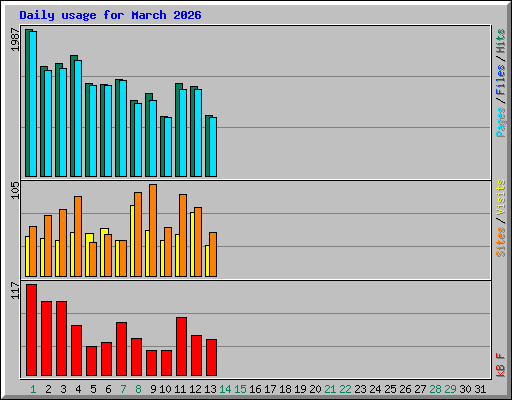Click the 'Pages' legend label
This screenshot has height=400, width=512.
[500, 122]
